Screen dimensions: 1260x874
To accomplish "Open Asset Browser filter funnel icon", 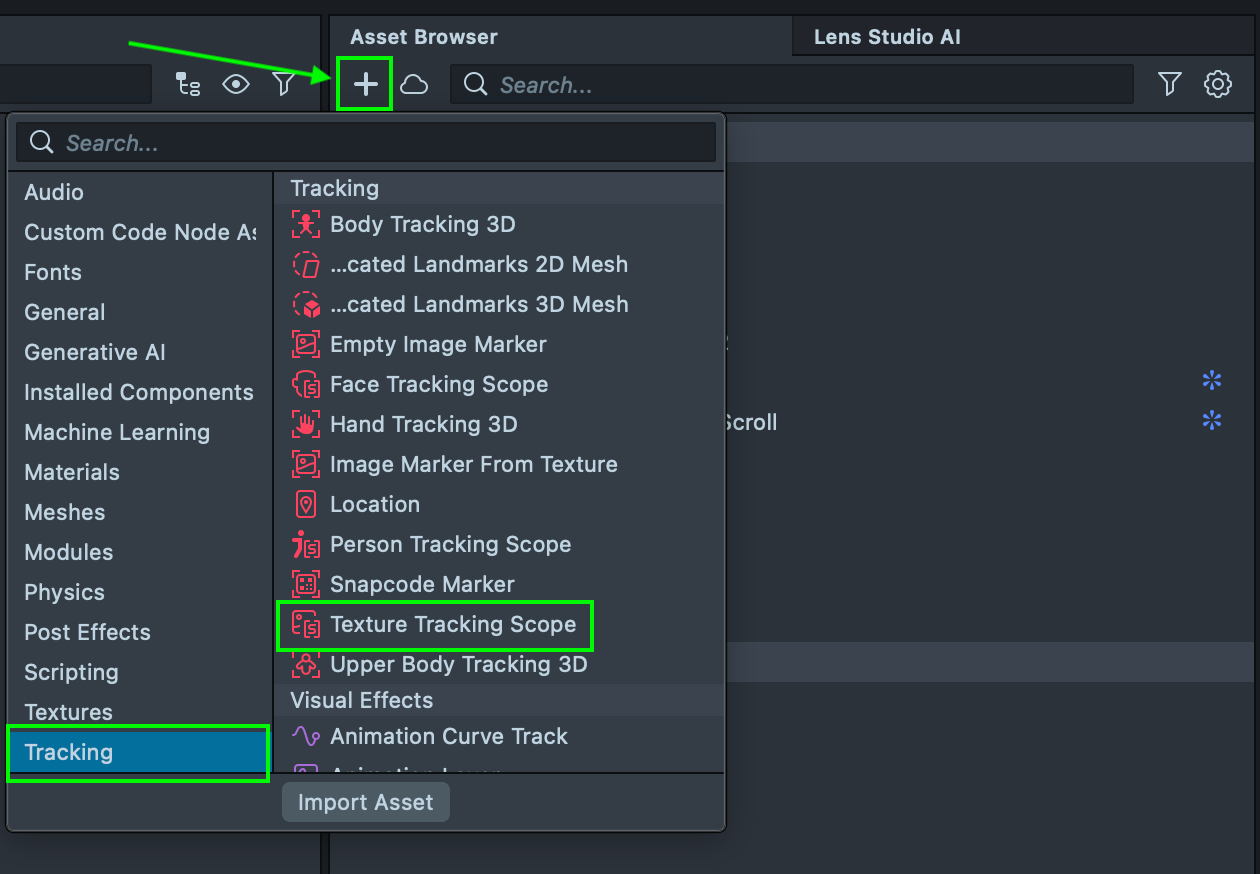I will tap(1170, 85).
